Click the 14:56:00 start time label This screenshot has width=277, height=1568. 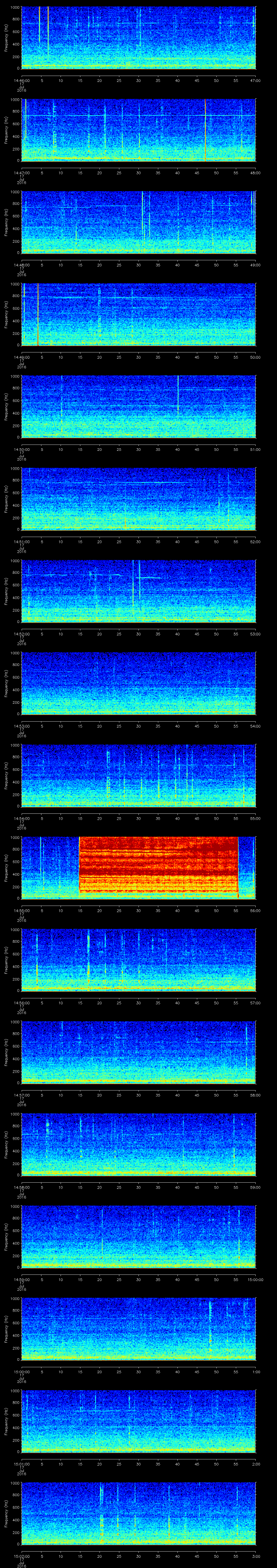(x=22, y=1003)
